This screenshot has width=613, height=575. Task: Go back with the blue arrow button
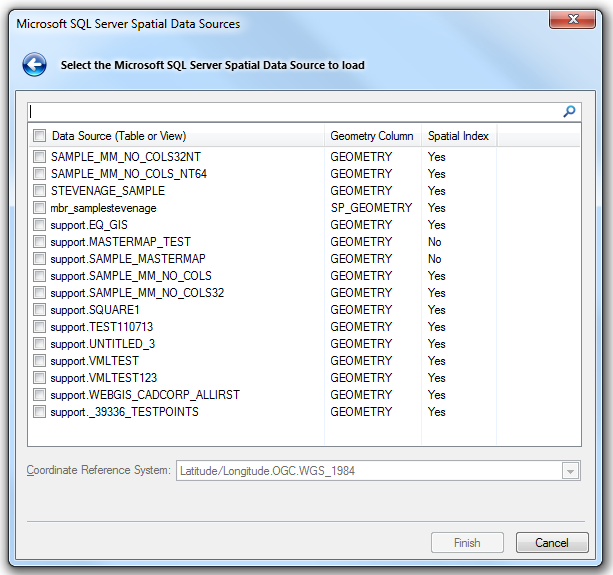click(34, 64)
